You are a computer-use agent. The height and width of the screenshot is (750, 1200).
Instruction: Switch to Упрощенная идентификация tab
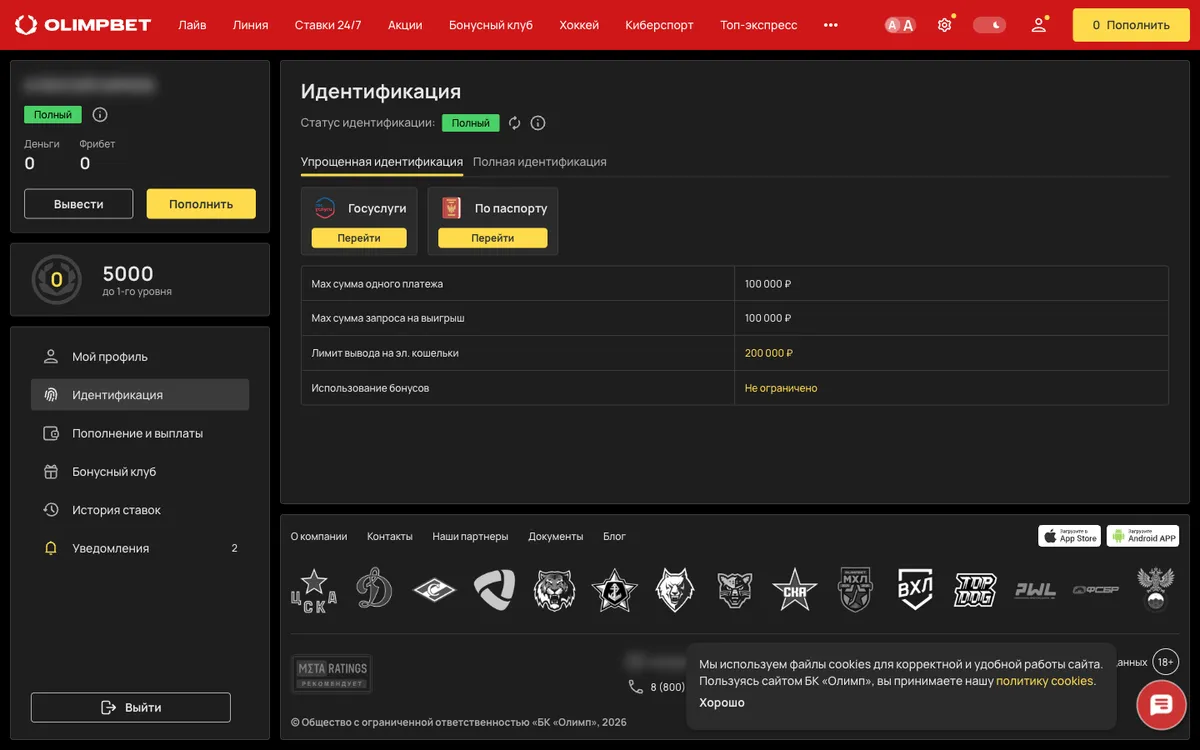382,162
